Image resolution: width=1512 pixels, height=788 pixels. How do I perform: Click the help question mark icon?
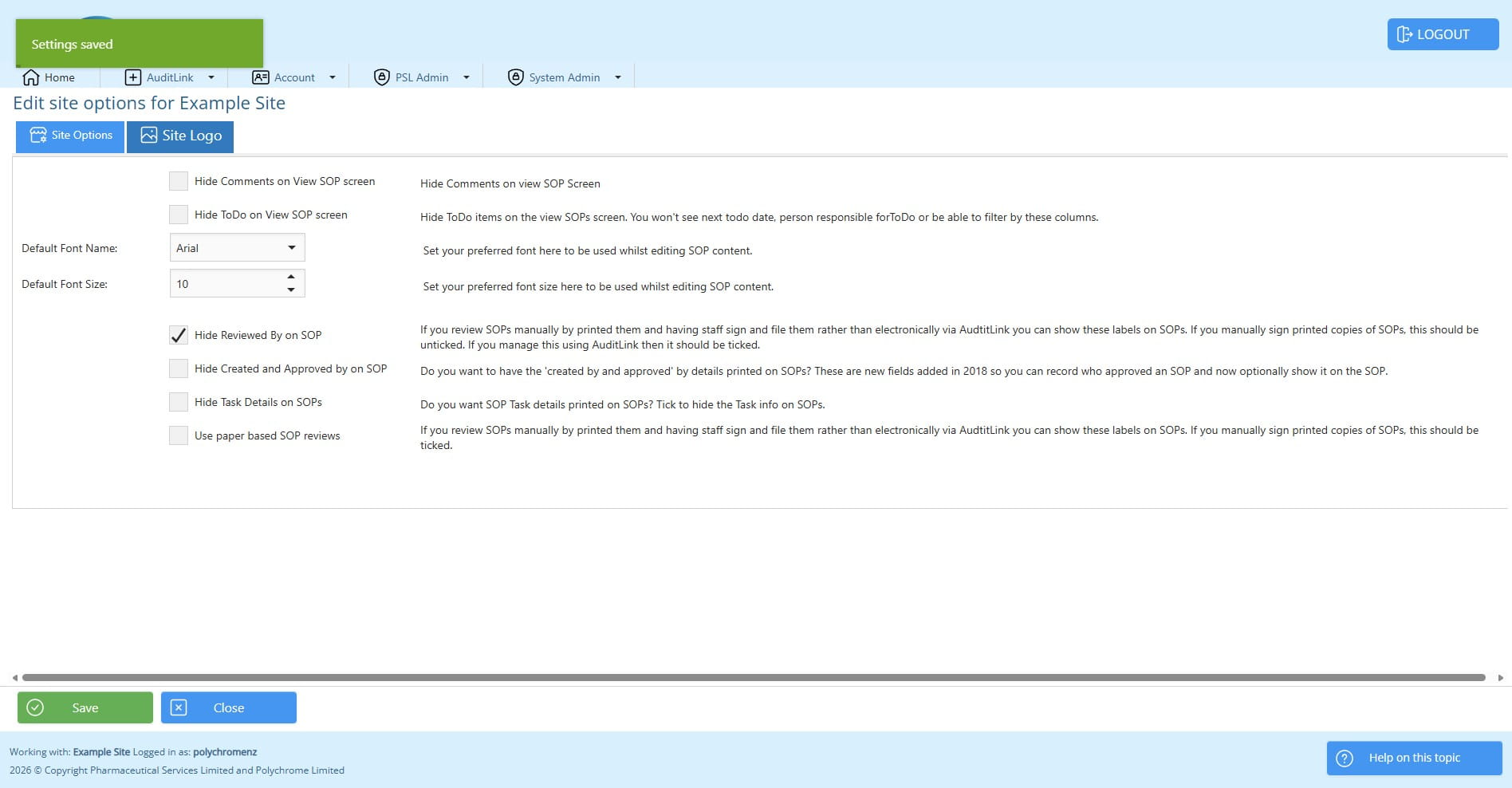tap(1345, 758)
